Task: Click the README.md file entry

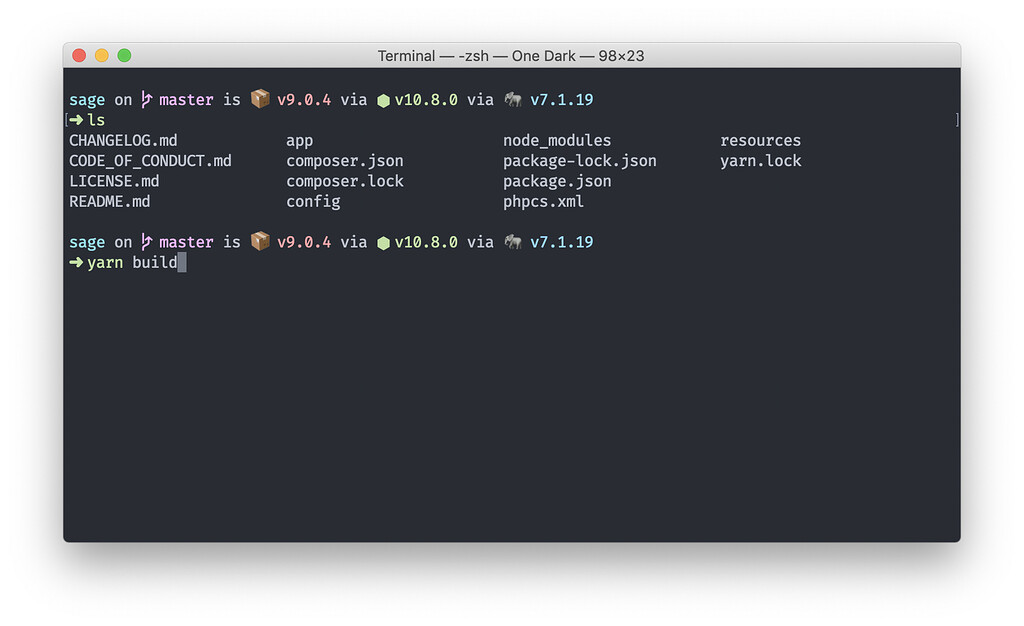Action: click(109, 201)
